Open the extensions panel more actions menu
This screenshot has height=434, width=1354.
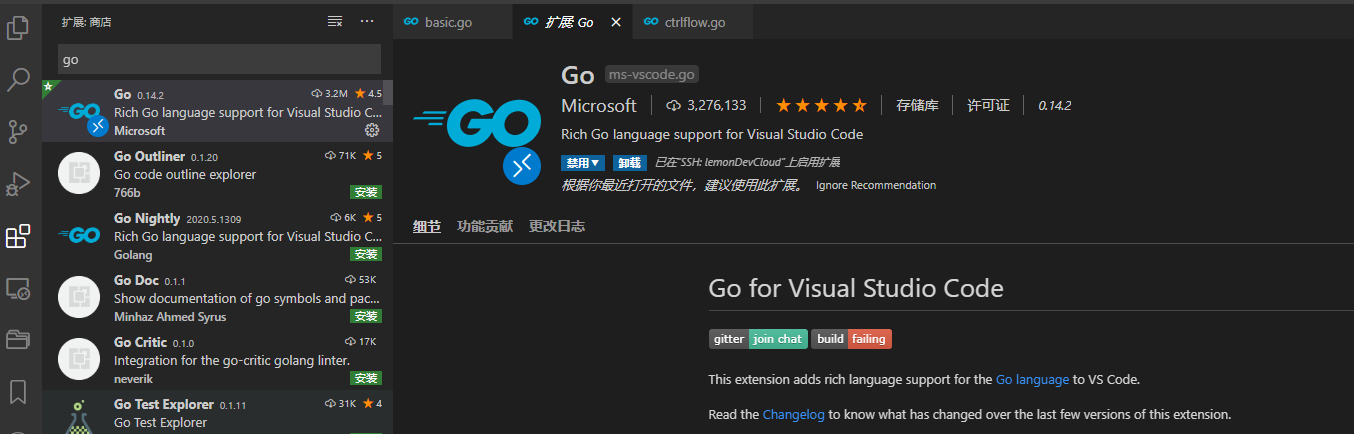[x=367, y=21]
